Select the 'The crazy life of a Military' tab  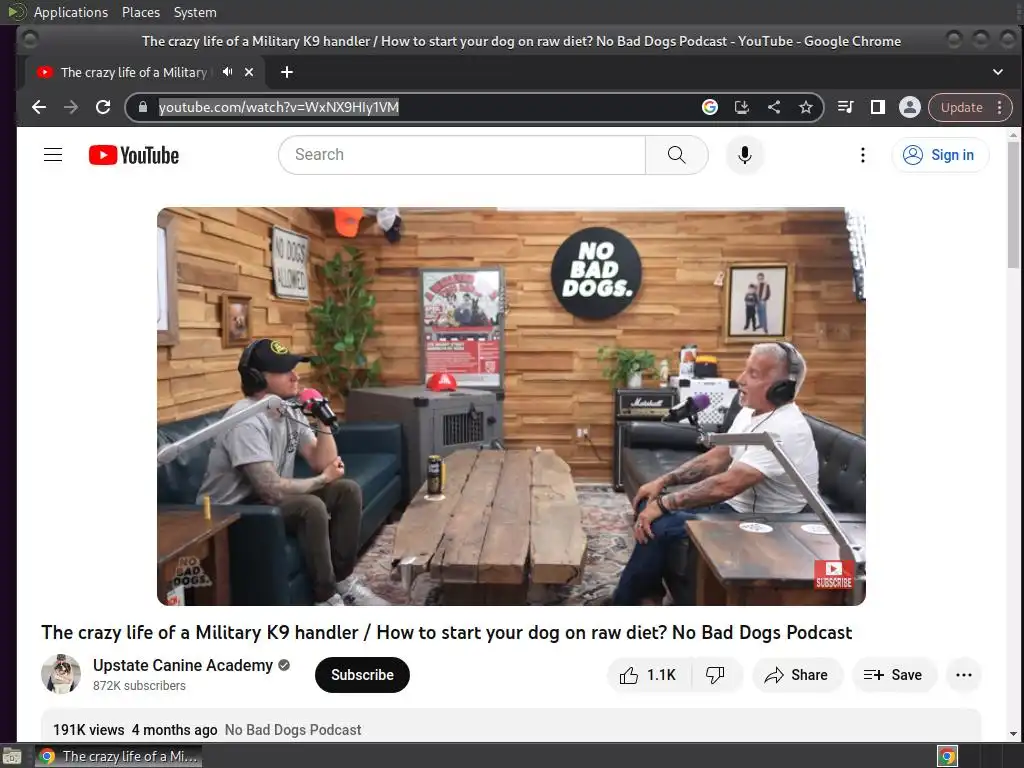pos(134,72)
